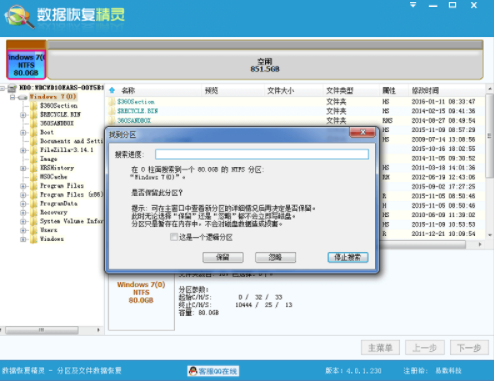Click the 360SANDBOX folder icon in tree
This screenshot has height=381, width=494.
click(x=34, y=123)
